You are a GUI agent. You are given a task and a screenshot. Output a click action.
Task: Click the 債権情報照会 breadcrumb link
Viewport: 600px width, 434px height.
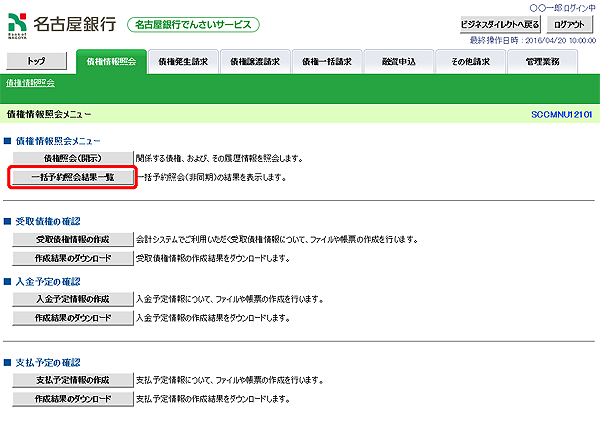click(x=30, y=83)
